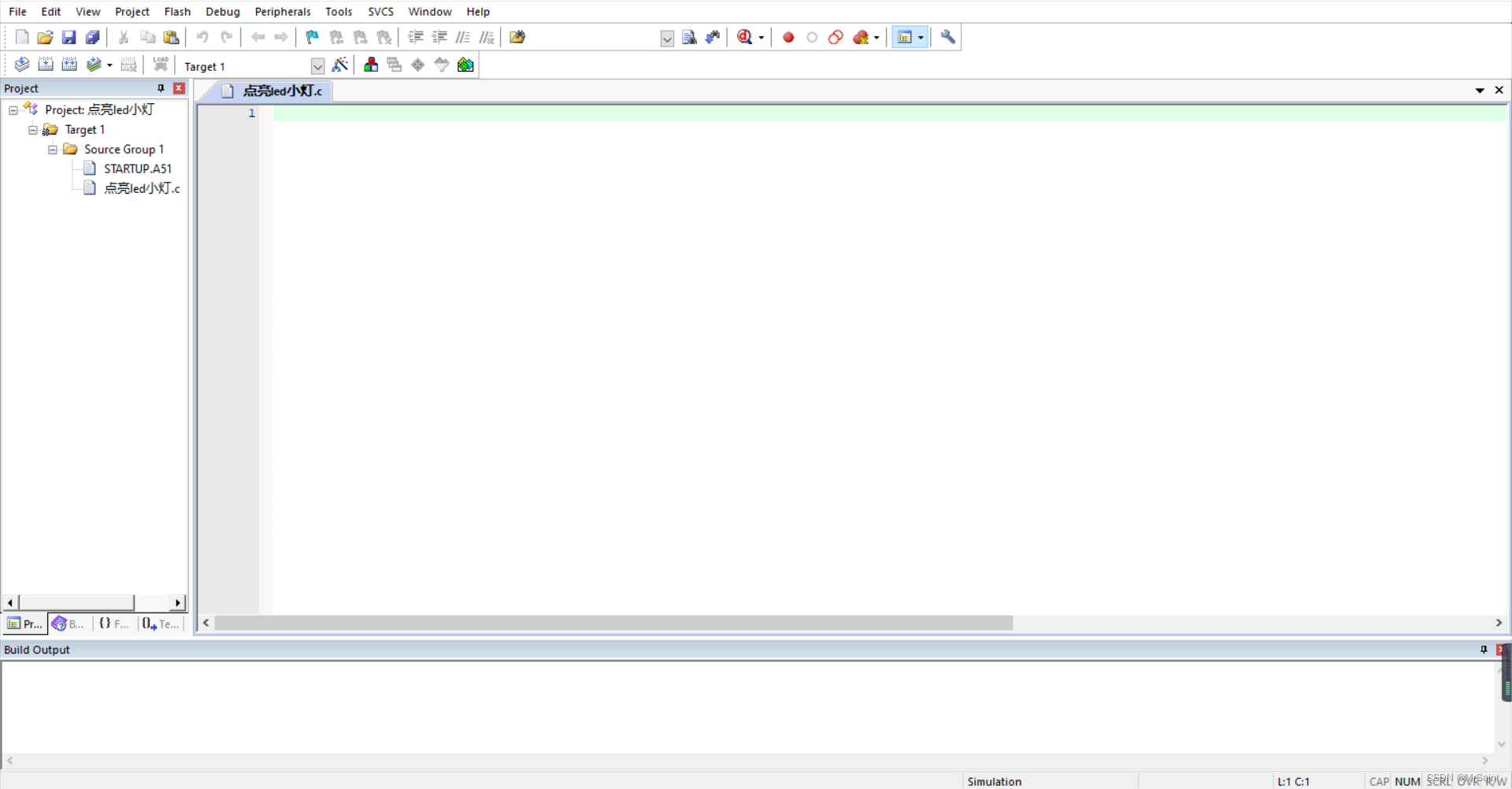The image size is (1512, 789).
Task: Insert a bookmark with the blue flag icon
Action: click(x=313, y=37)
